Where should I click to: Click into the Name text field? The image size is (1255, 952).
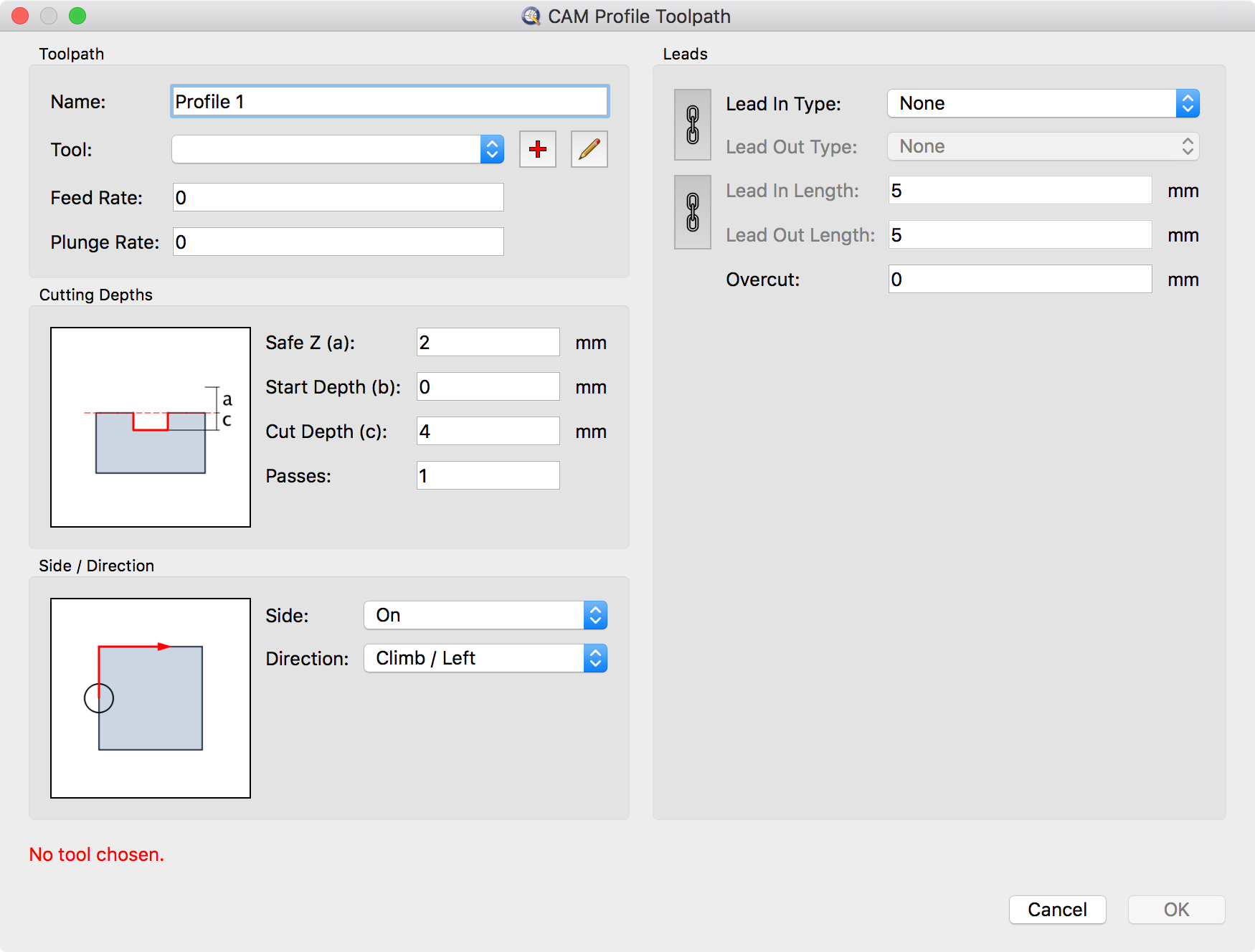point(390,102)
